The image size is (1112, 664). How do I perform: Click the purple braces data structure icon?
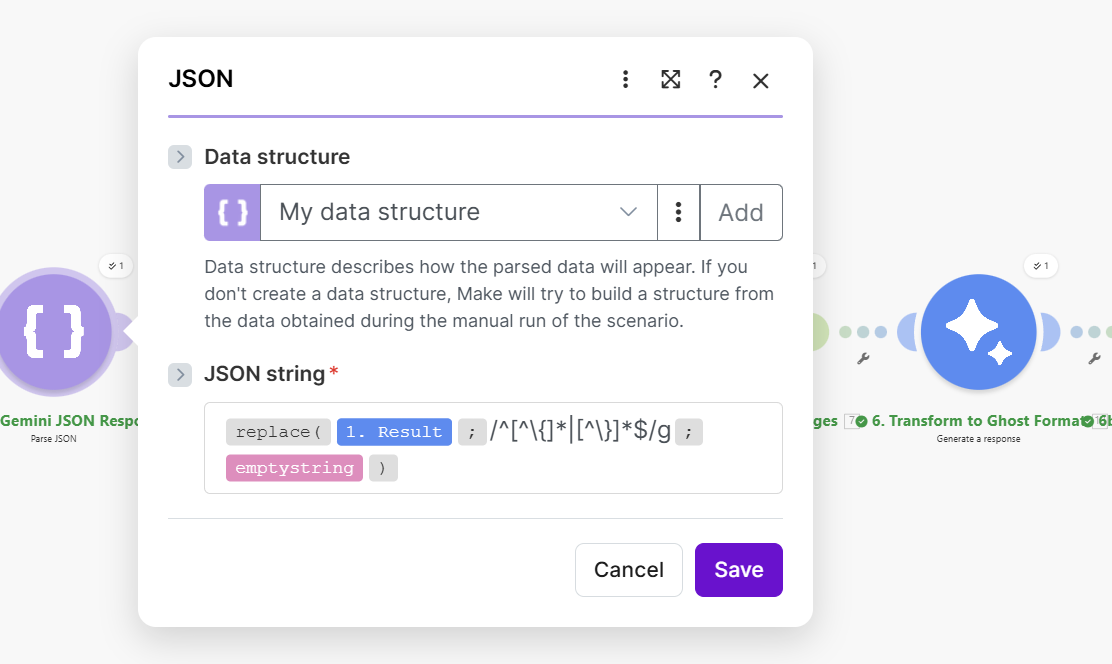(232, 212)
